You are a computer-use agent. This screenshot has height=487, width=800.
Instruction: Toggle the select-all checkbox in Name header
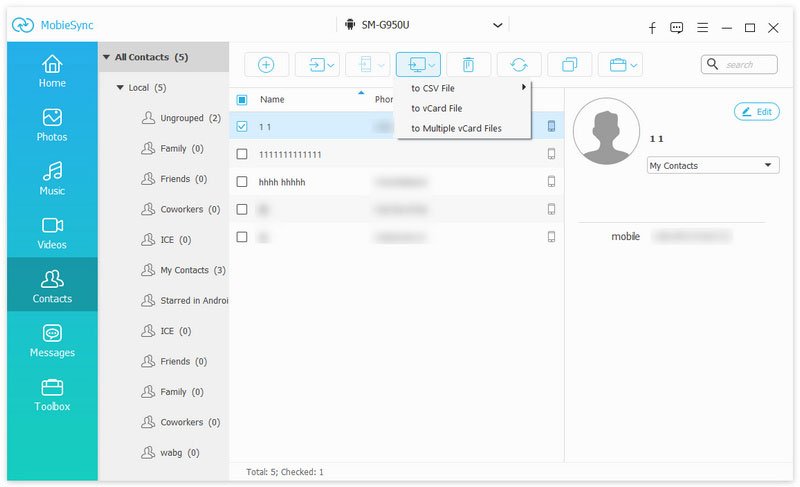[242, 100]
